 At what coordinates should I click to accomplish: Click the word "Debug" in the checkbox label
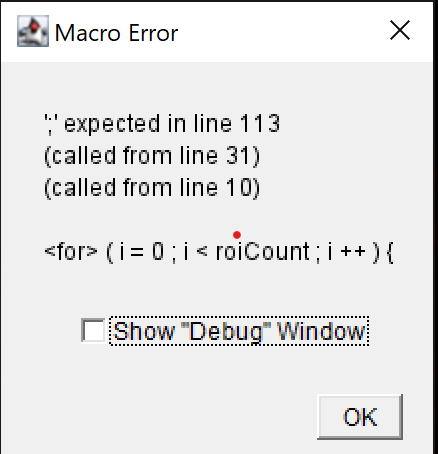[x=226, y=332]
